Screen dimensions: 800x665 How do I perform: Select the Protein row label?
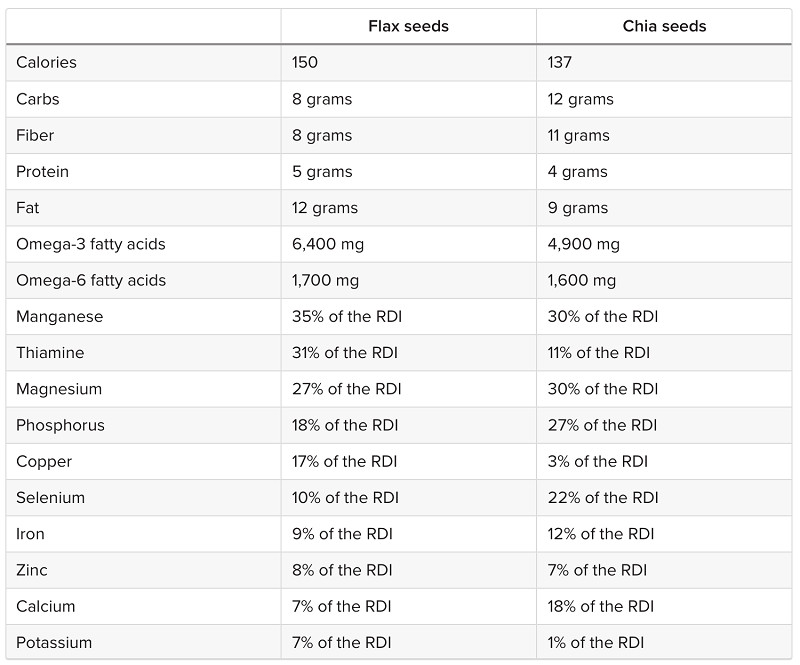[x=42, y=171]
